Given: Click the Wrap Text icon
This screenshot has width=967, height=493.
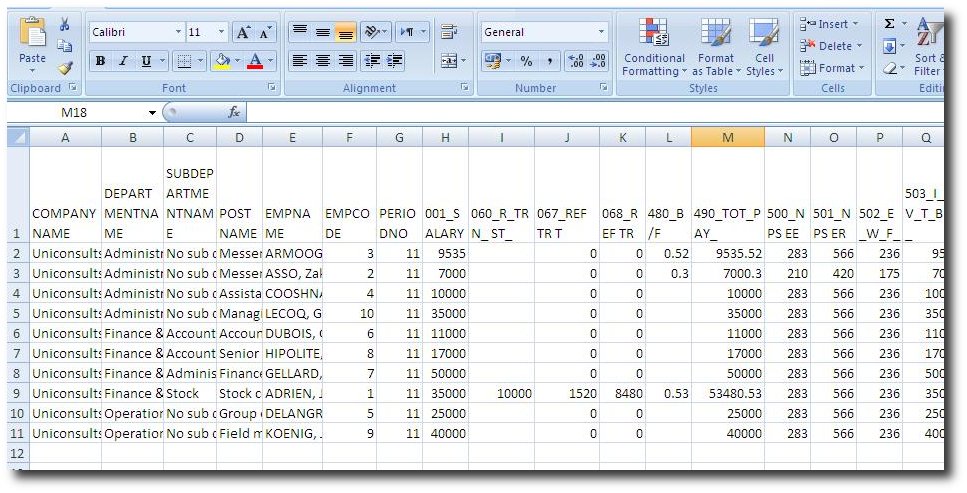Looking at the screenshot, I should [449, 32].
